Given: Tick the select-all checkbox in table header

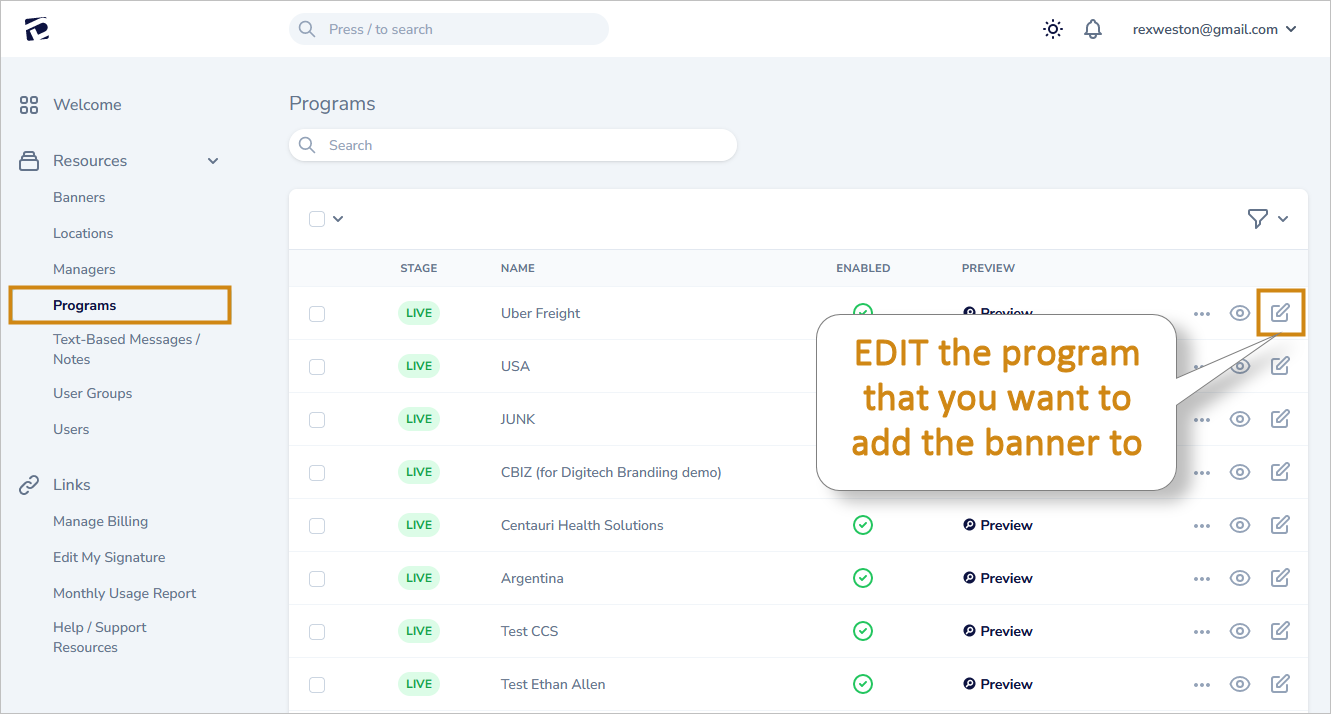Looking at the screenshot, I should click(317, 219).
